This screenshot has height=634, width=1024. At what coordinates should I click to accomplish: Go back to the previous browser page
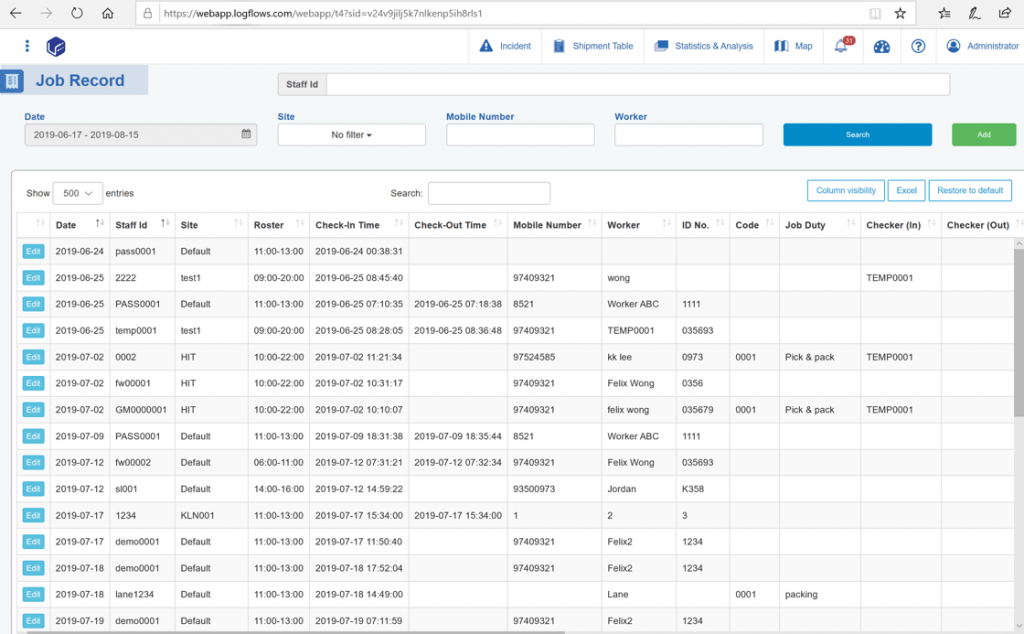coord(16,13)
